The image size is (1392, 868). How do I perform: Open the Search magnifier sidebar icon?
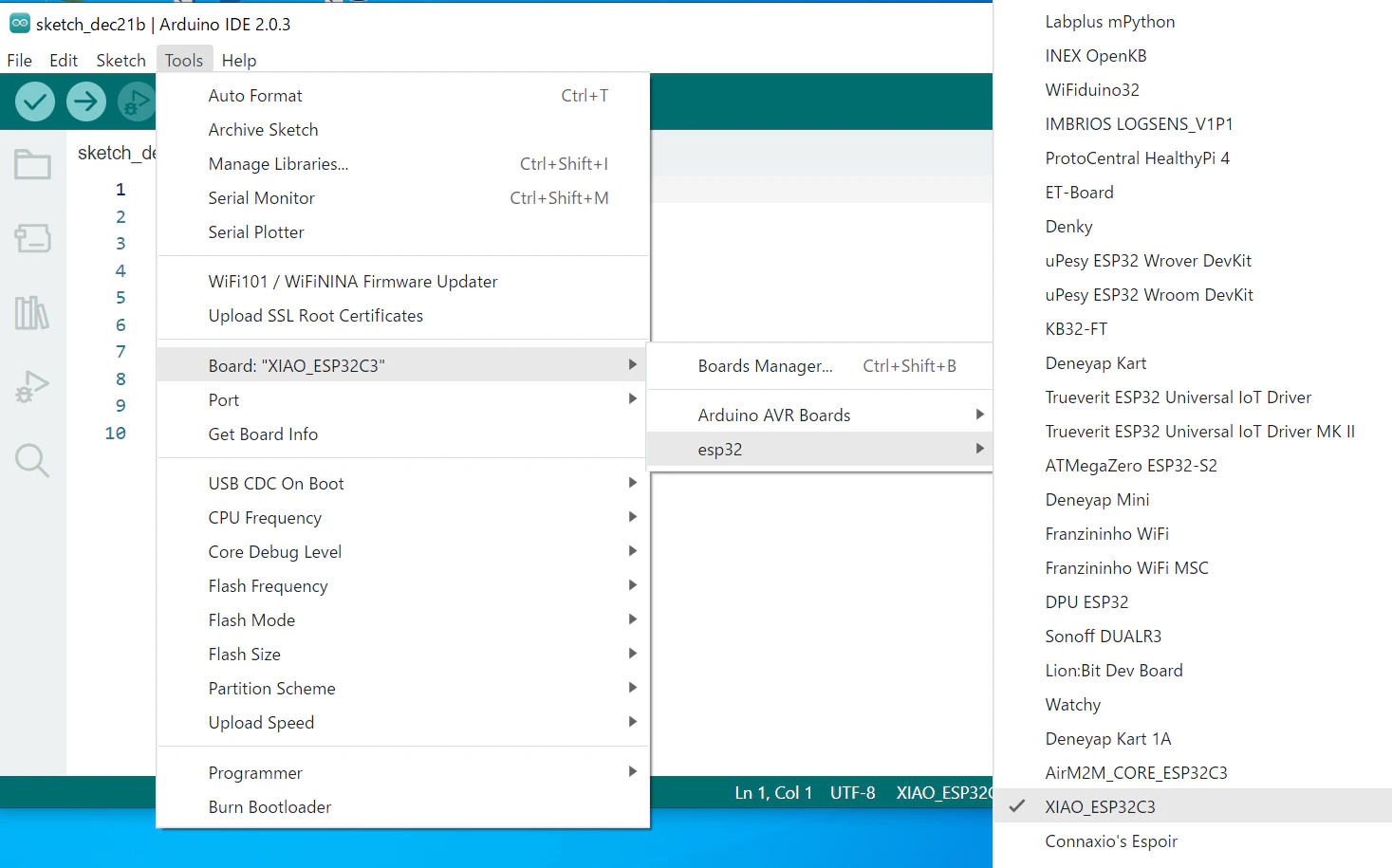pyautogui.click(x=32, y=461)
